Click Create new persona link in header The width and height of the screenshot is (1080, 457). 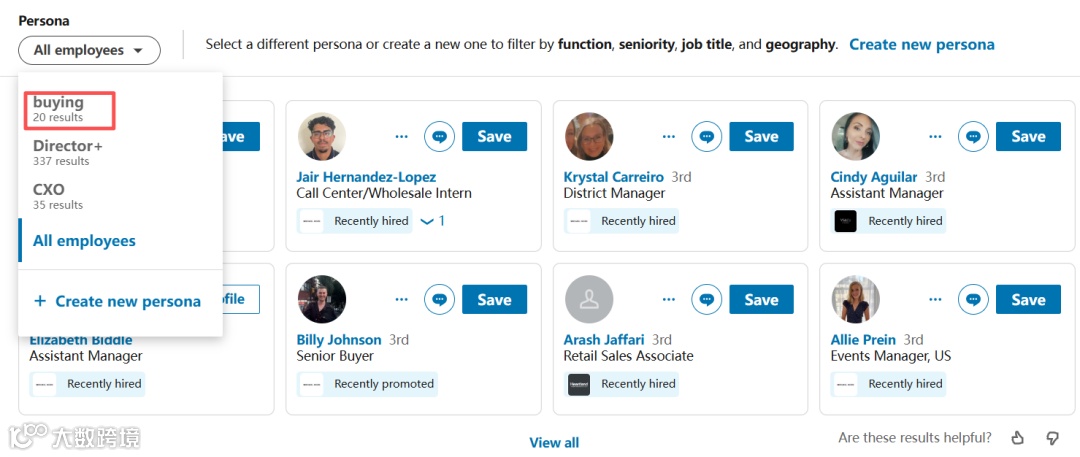tap(922, 44)
